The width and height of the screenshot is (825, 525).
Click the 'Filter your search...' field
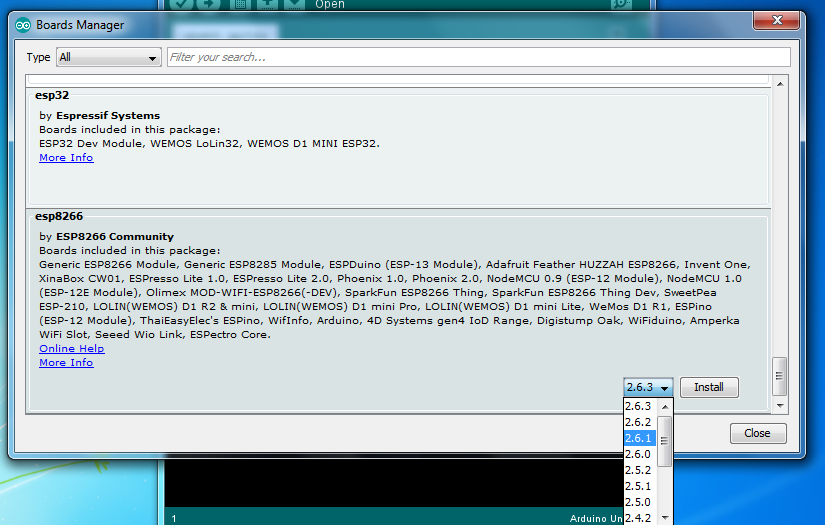point(479,57)
